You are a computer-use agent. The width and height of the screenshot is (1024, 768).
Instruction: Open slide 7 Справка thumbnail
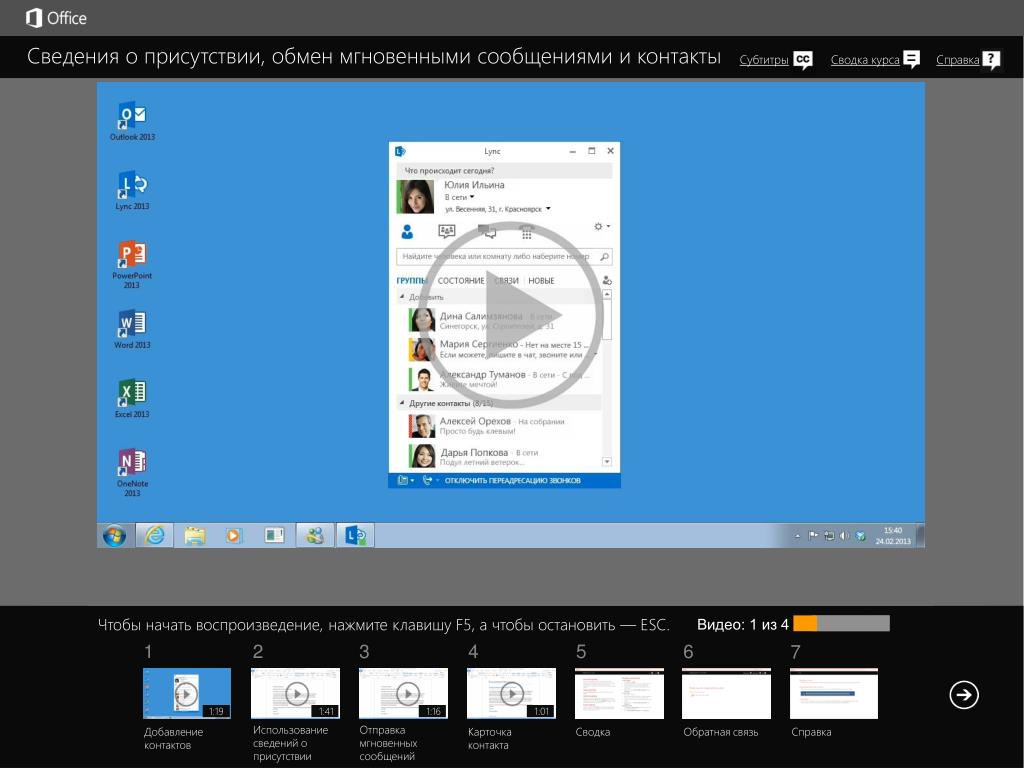click(834, 693)
